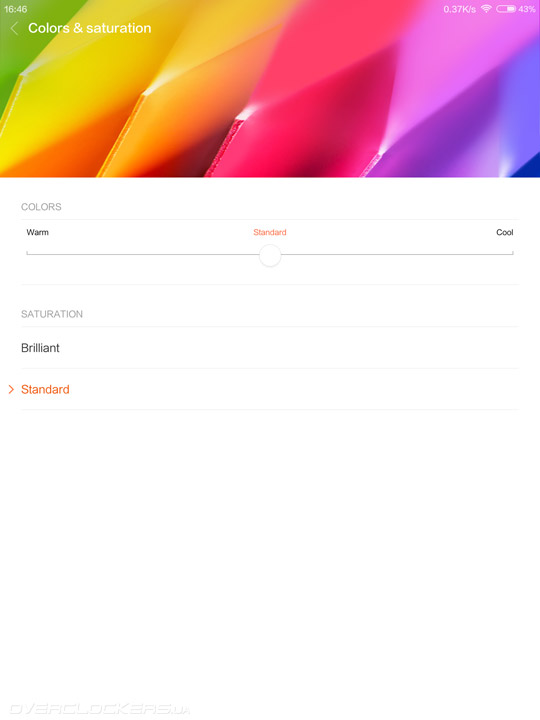This screenshot has height=720, width=540.
Task: Tap the SATURATION section header
Action: point(52,314)
